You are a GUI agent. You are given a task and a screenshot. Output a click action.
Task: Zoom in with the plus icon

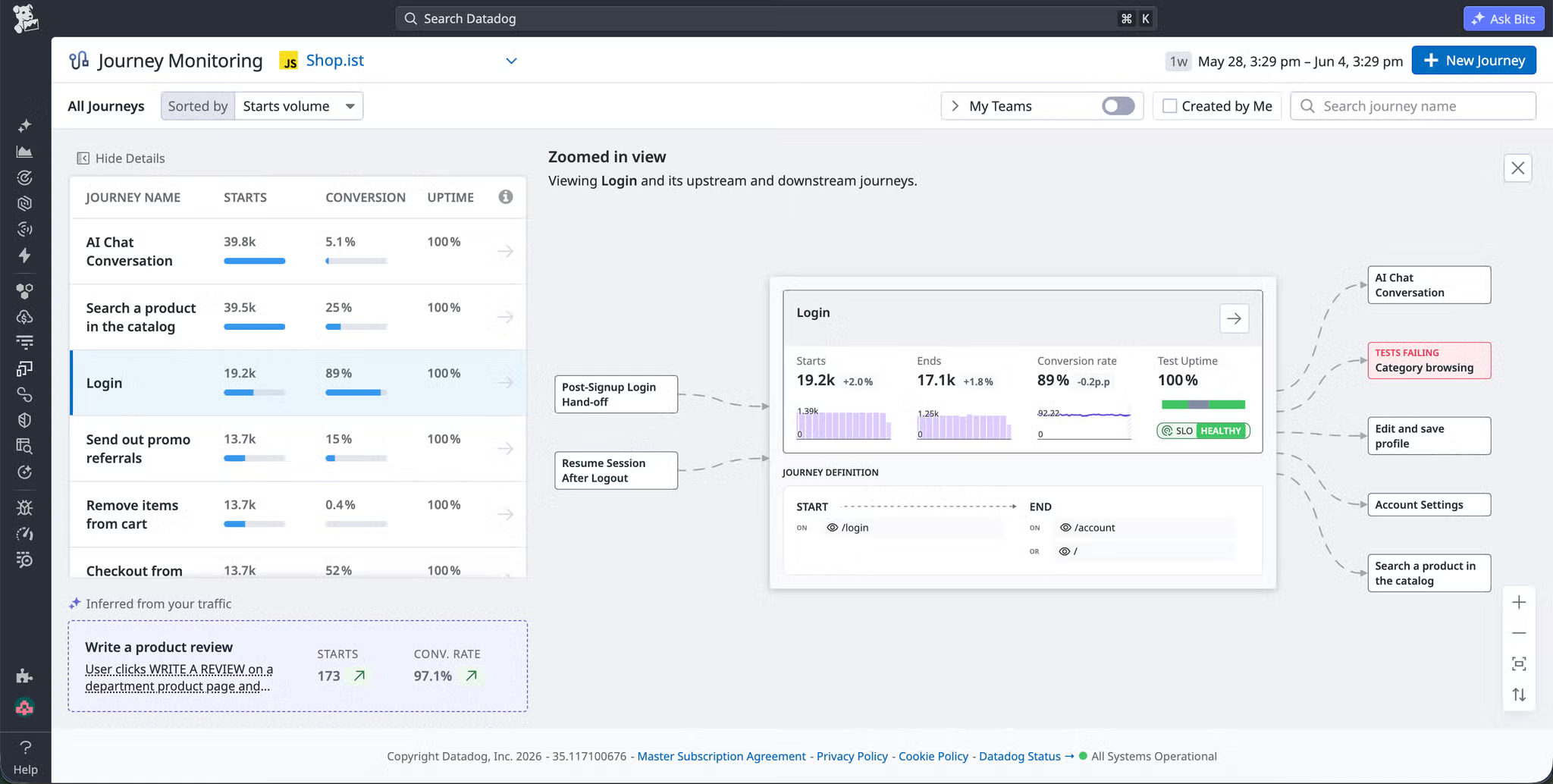(1519, 603)
